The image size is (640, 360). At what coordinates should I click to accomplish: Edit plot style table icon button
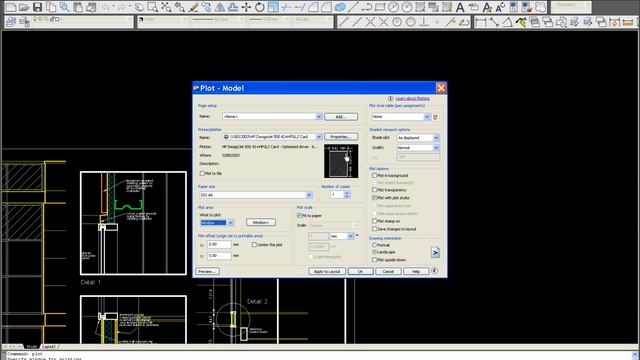pos(436,117)
